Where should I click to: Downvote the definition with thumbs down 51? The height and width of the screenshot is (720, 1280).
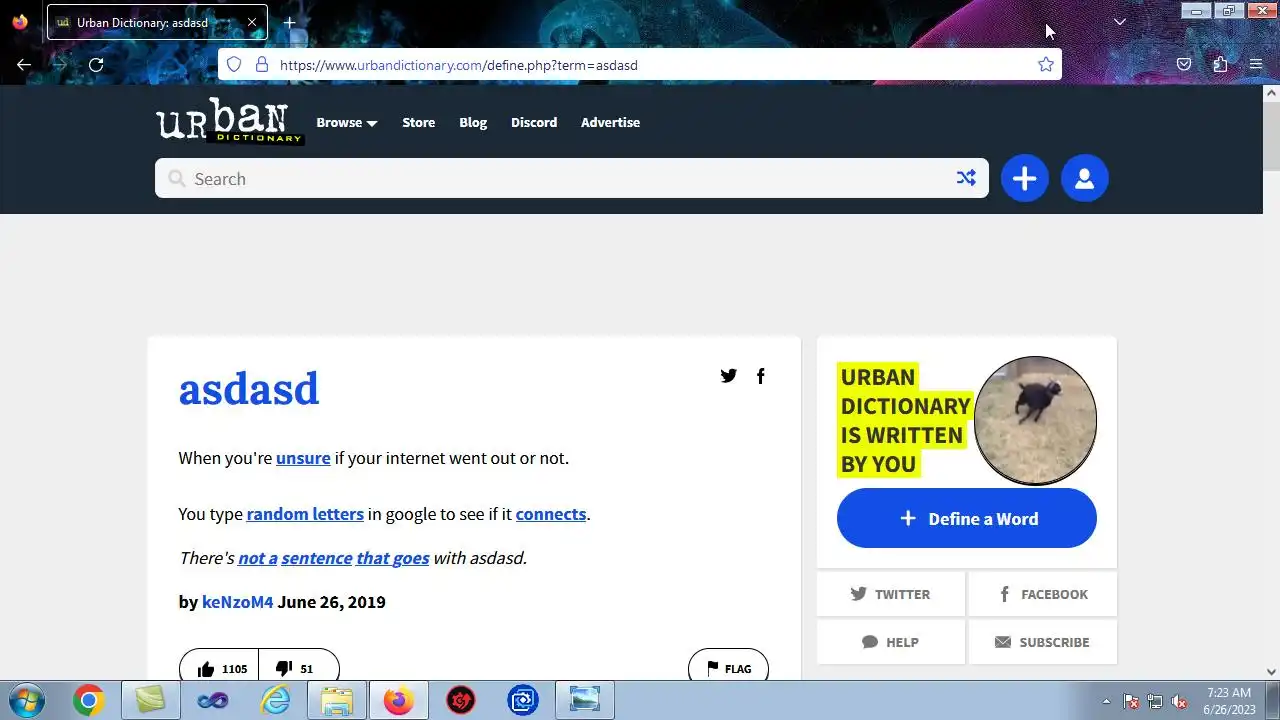298,668
